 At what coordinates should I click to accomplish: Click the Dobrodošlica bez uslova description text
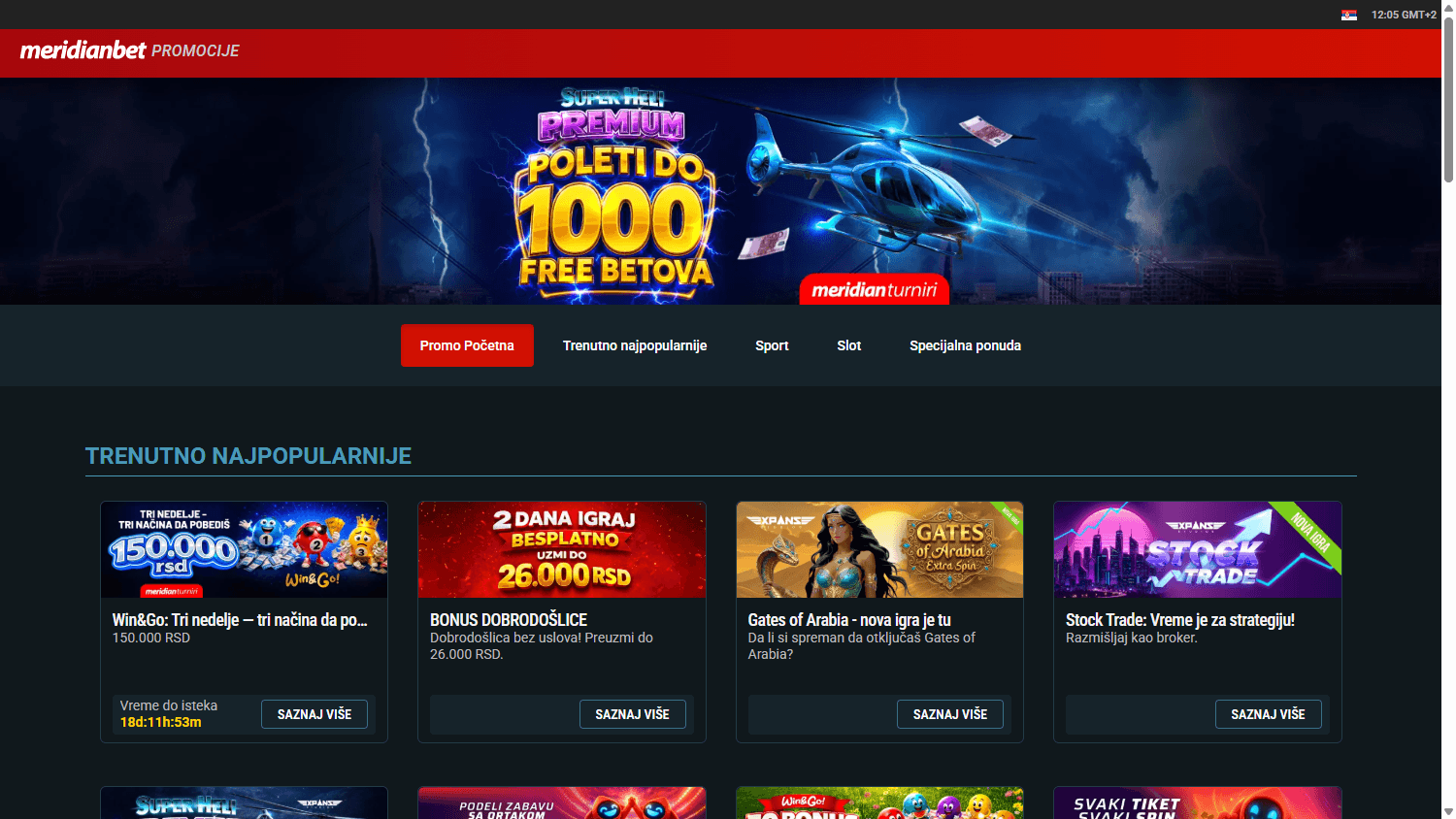pyautogui.click(x=542, y=646)
